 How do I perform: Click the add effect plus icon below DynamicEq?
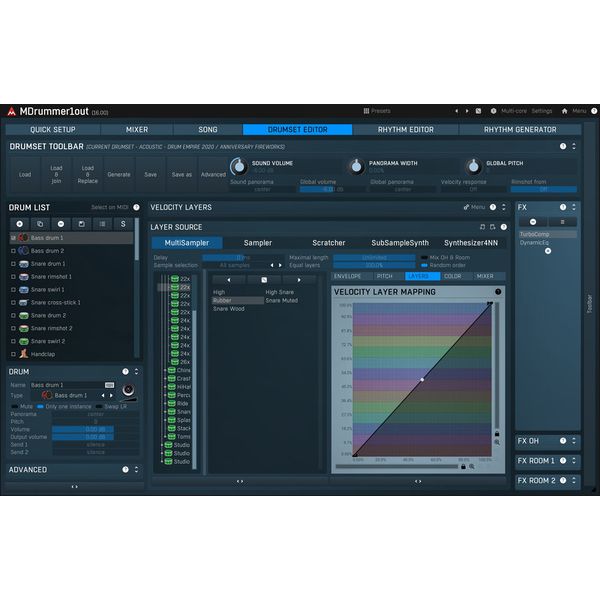coord(548,251)
